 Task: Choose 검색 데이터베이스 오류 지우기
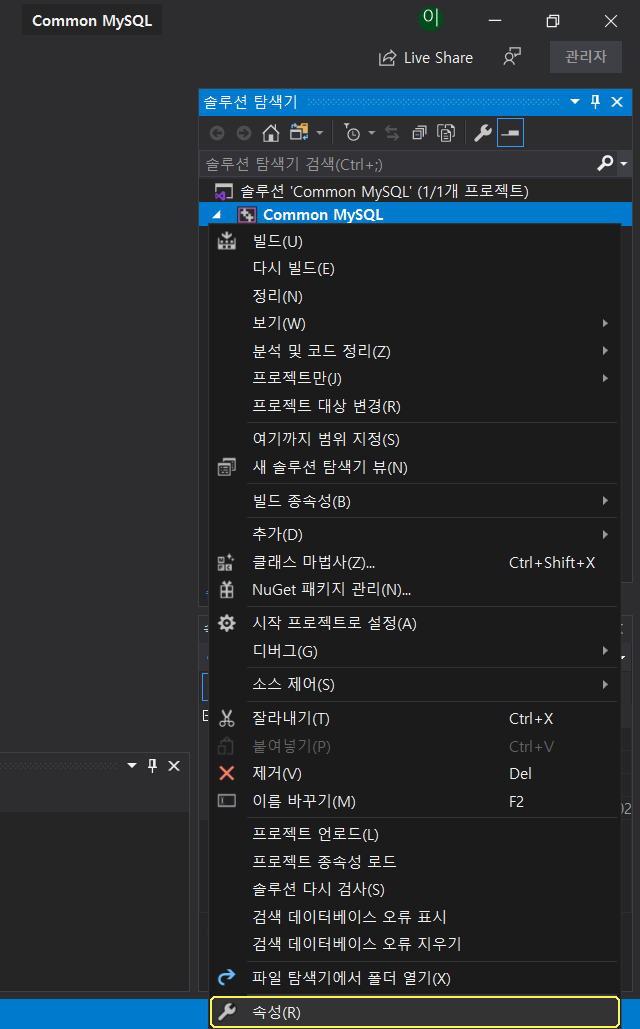414,944
